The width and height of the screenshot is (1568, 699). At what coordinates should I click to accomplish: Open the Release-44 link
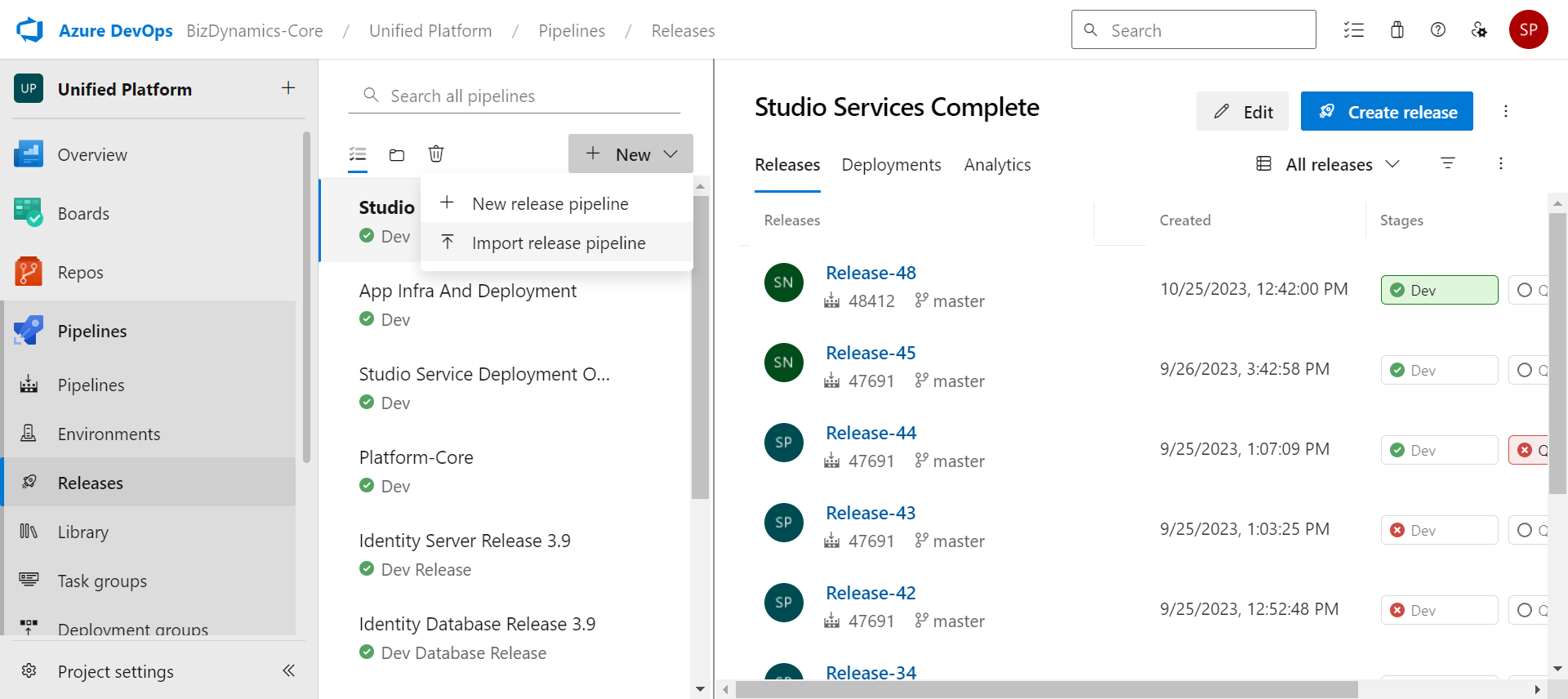click(x=871, y=433)
